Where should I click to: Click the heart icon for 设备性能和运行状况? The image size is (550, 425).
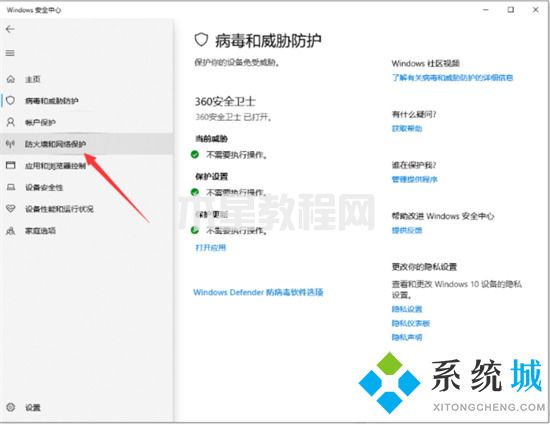(x=11, y=209)
